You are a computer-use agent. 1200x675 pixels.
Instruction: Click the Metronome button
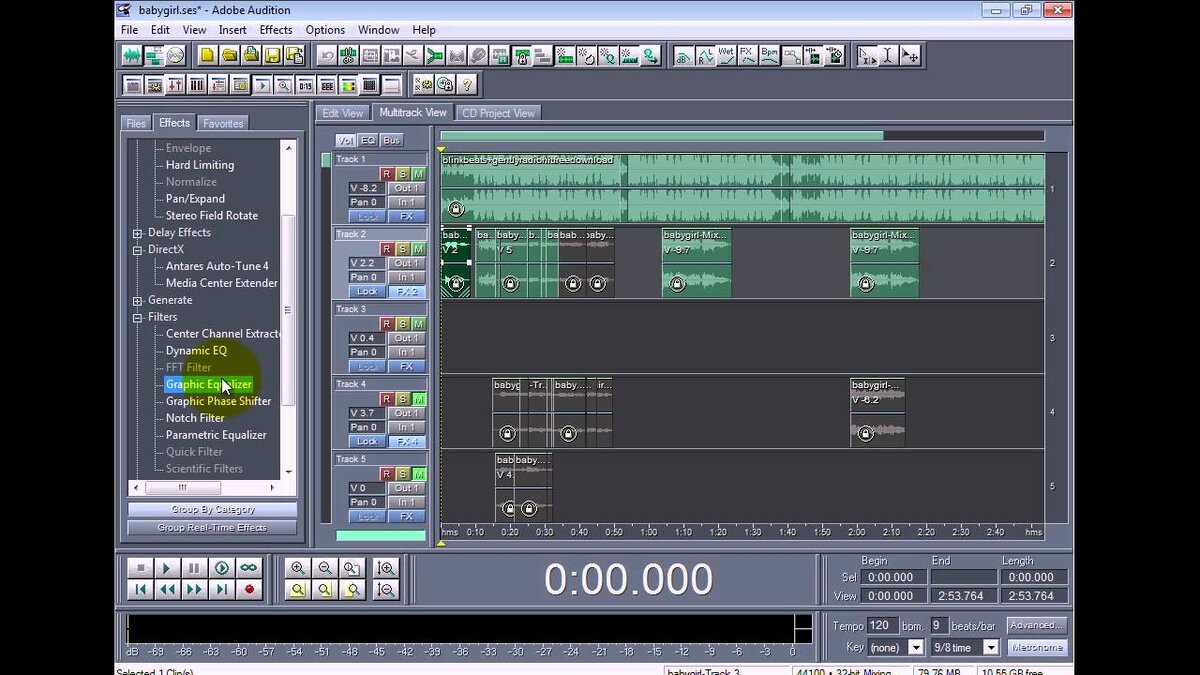point(1037,647)
